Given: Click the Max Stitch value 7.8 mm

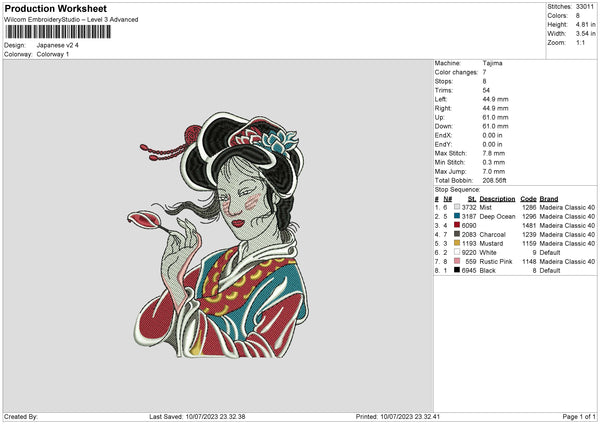Looking at the screenshot, I should point(494,153).
